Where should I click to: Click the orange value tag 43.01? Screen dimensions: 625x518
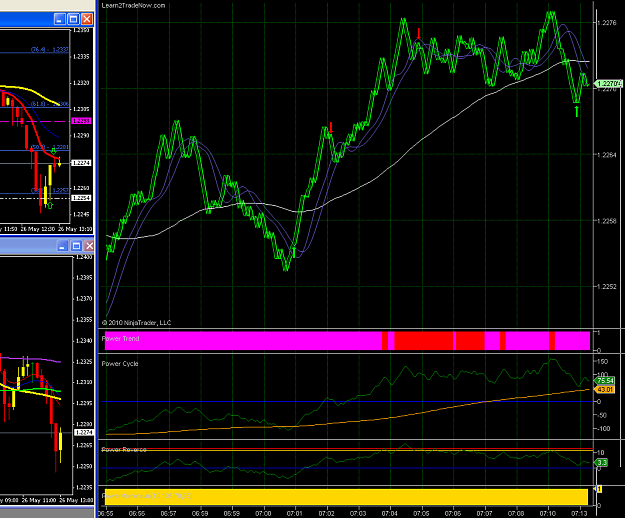click(x=605, y=389)
